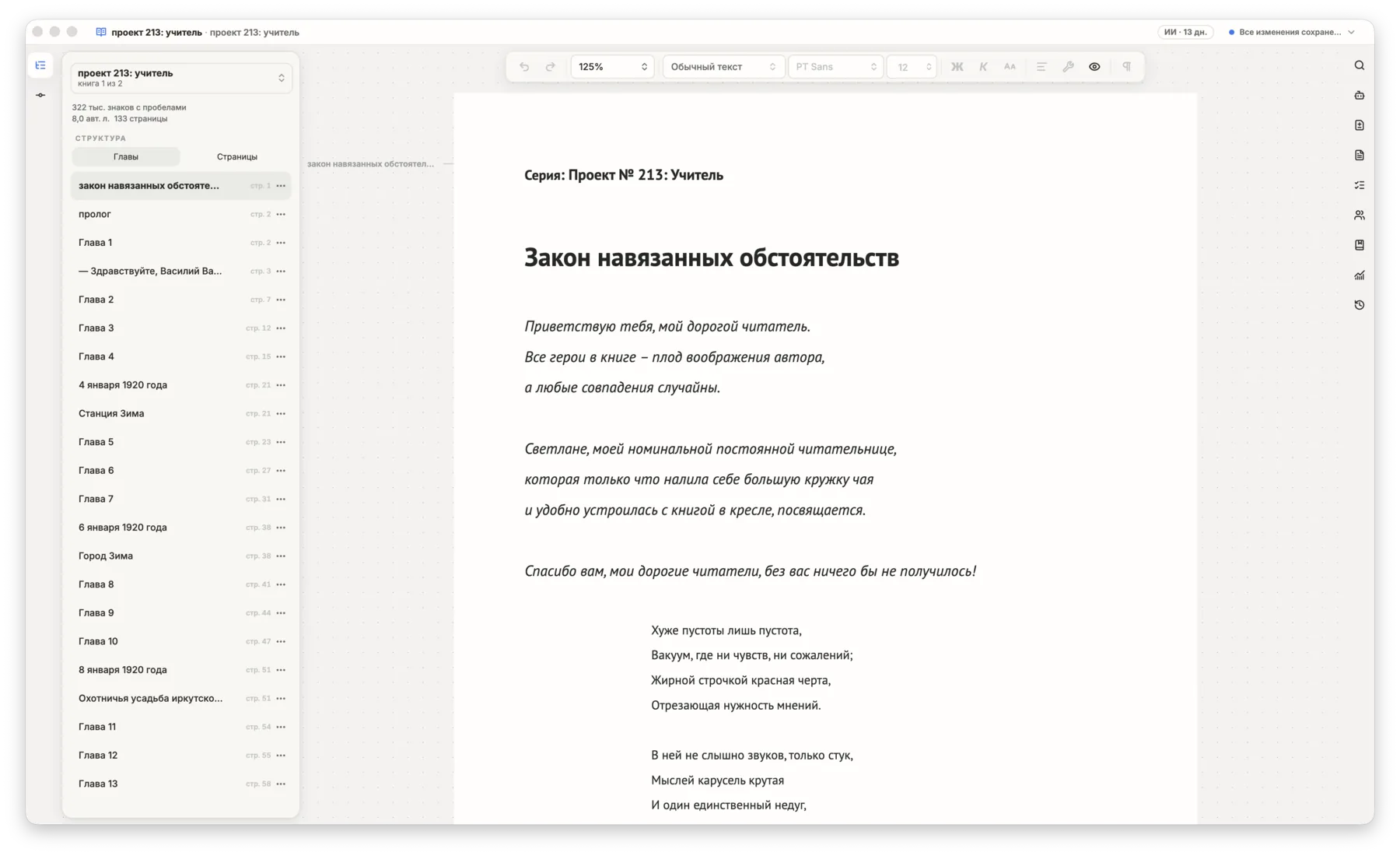The image size is (1400, 856).
Task: Jump to 6 января 1920 года section
Action: (181, 528)
